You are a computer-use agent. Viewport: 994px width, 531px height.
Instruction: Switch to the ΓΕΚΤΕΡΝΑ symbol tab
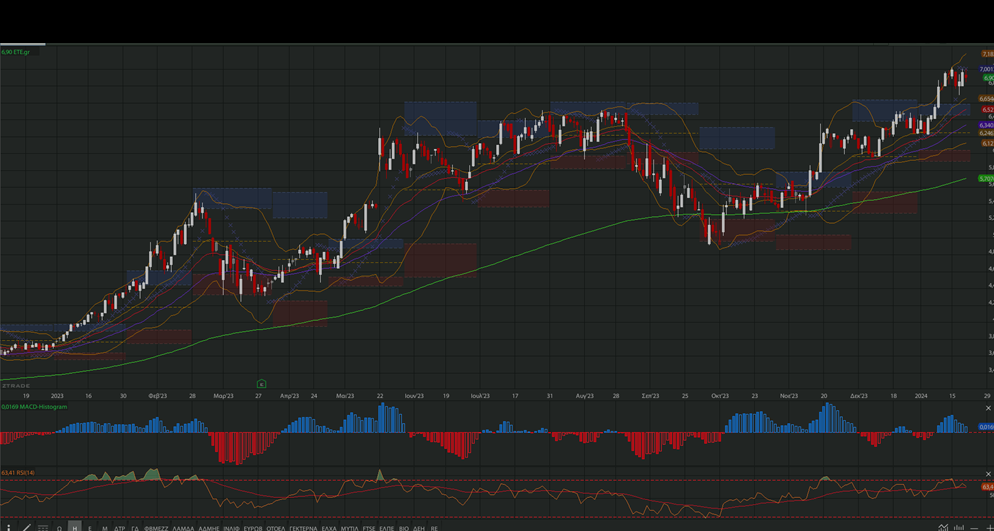point(304,528)
